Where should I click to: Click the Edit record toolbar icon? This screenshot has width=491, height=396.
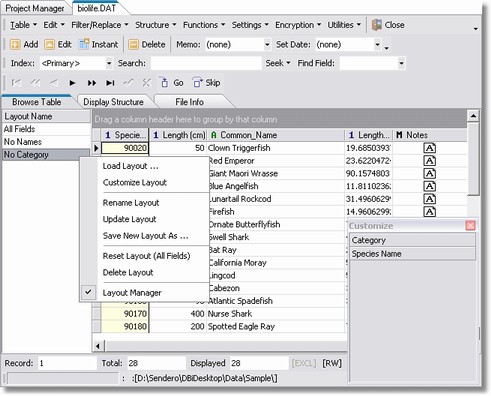[x=49, y=45]
